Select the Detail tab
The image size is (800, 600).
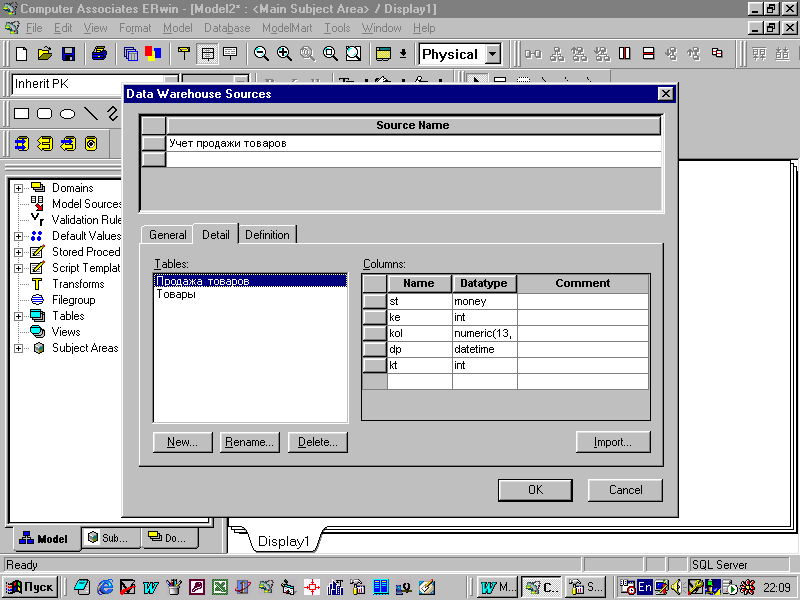point(216,234)
